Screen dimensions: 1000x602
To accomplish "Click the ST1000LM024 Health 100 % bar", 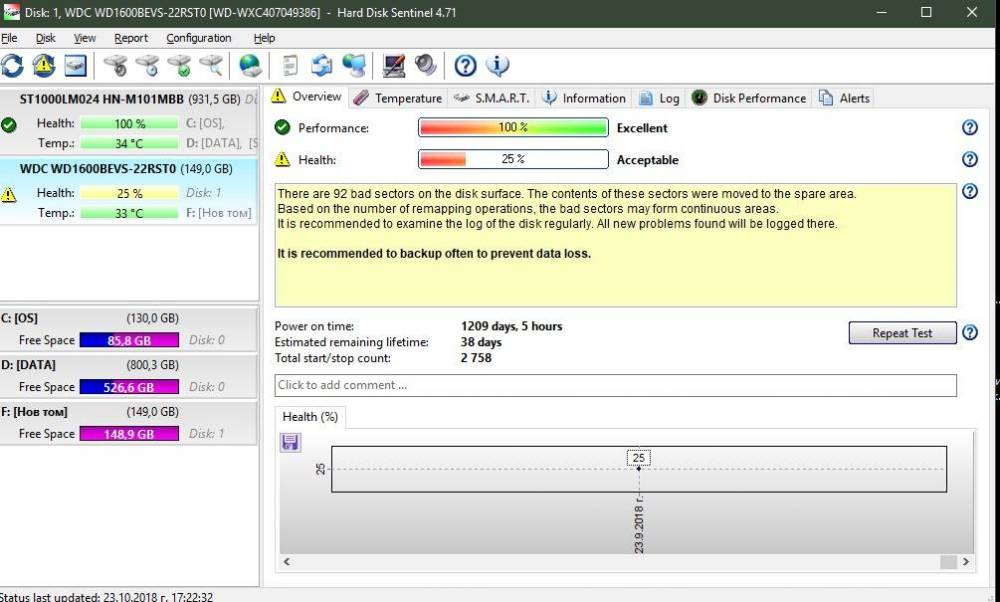I will [129, 124].
